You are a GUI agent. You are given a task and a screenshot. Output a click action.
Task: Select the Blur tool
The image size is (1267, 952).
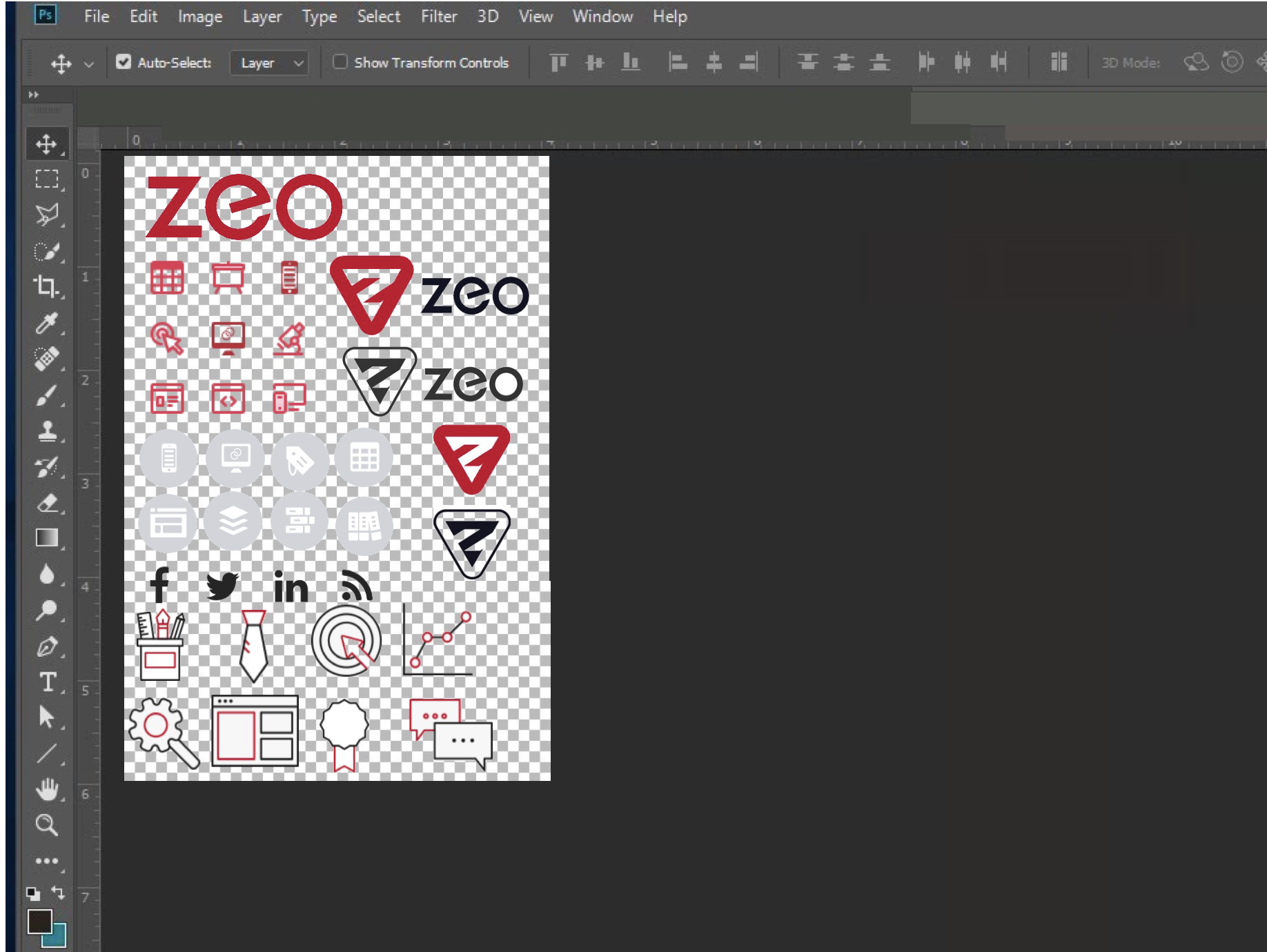pyautogui.click(x=46, y=574)
